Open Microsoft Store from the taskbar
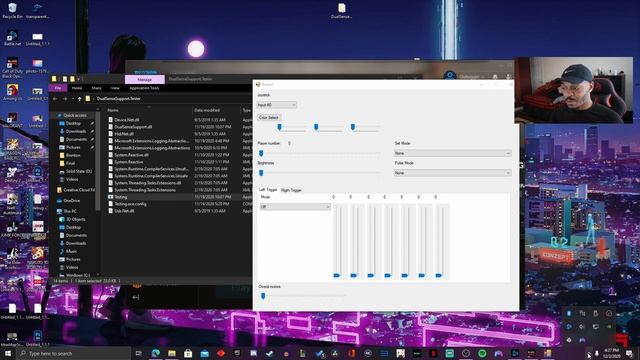The image size is (640, 360). click(x=188, y=353)
